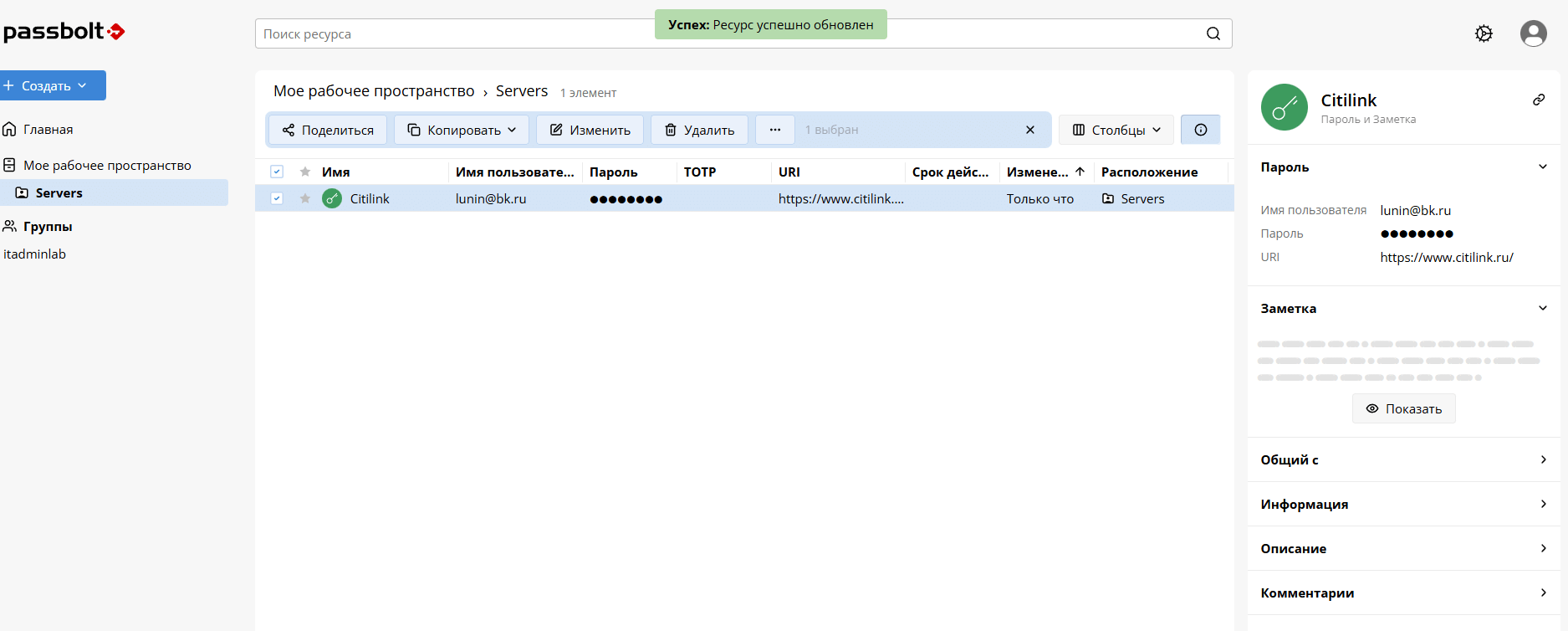The height and width of the screenshot is (631, 1568).
Task: Click the search magnifier icon
Action: click(1213, 33)
